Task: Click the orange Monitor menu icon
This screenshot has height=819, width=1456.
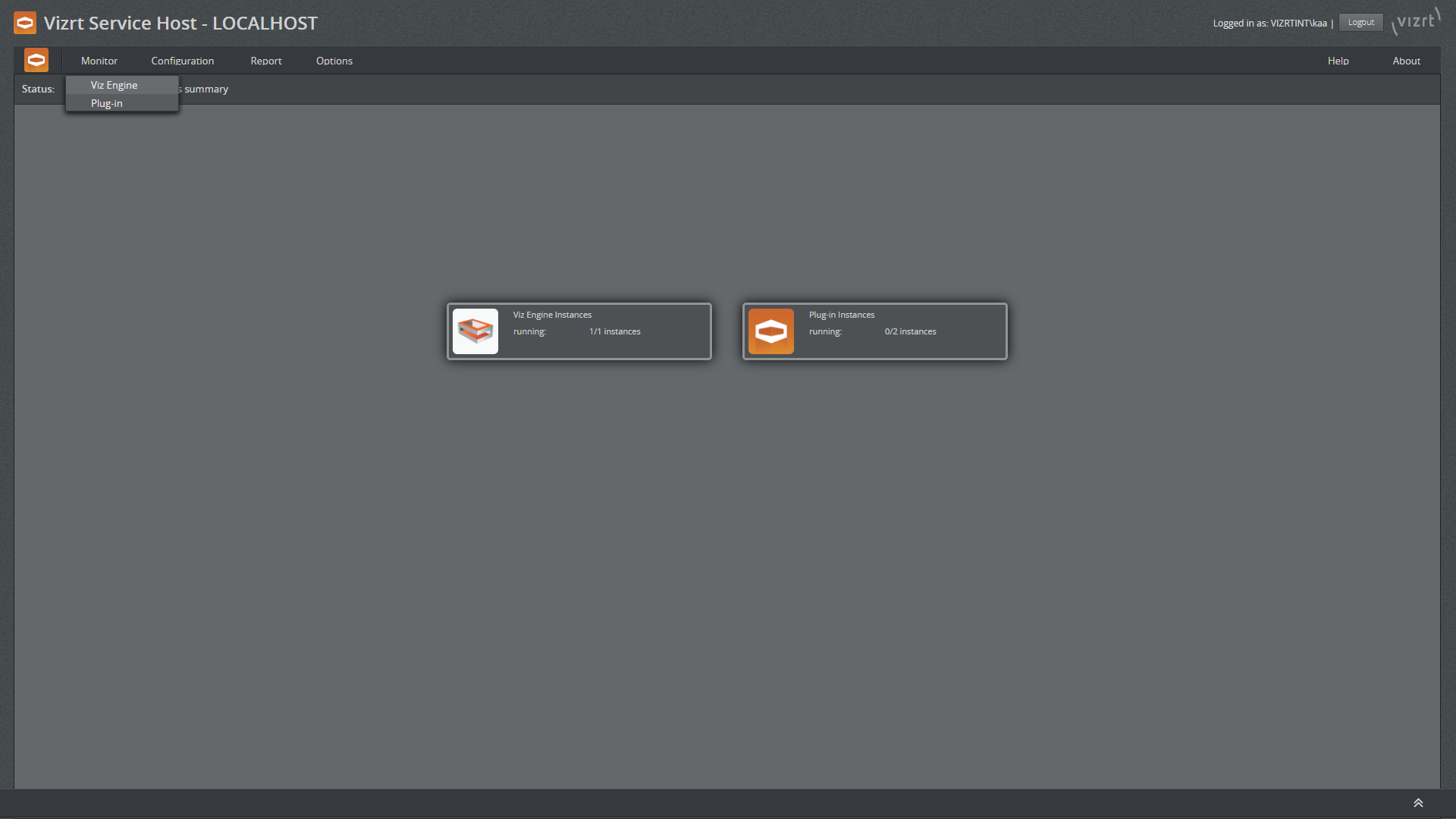Action: [36, 60]
